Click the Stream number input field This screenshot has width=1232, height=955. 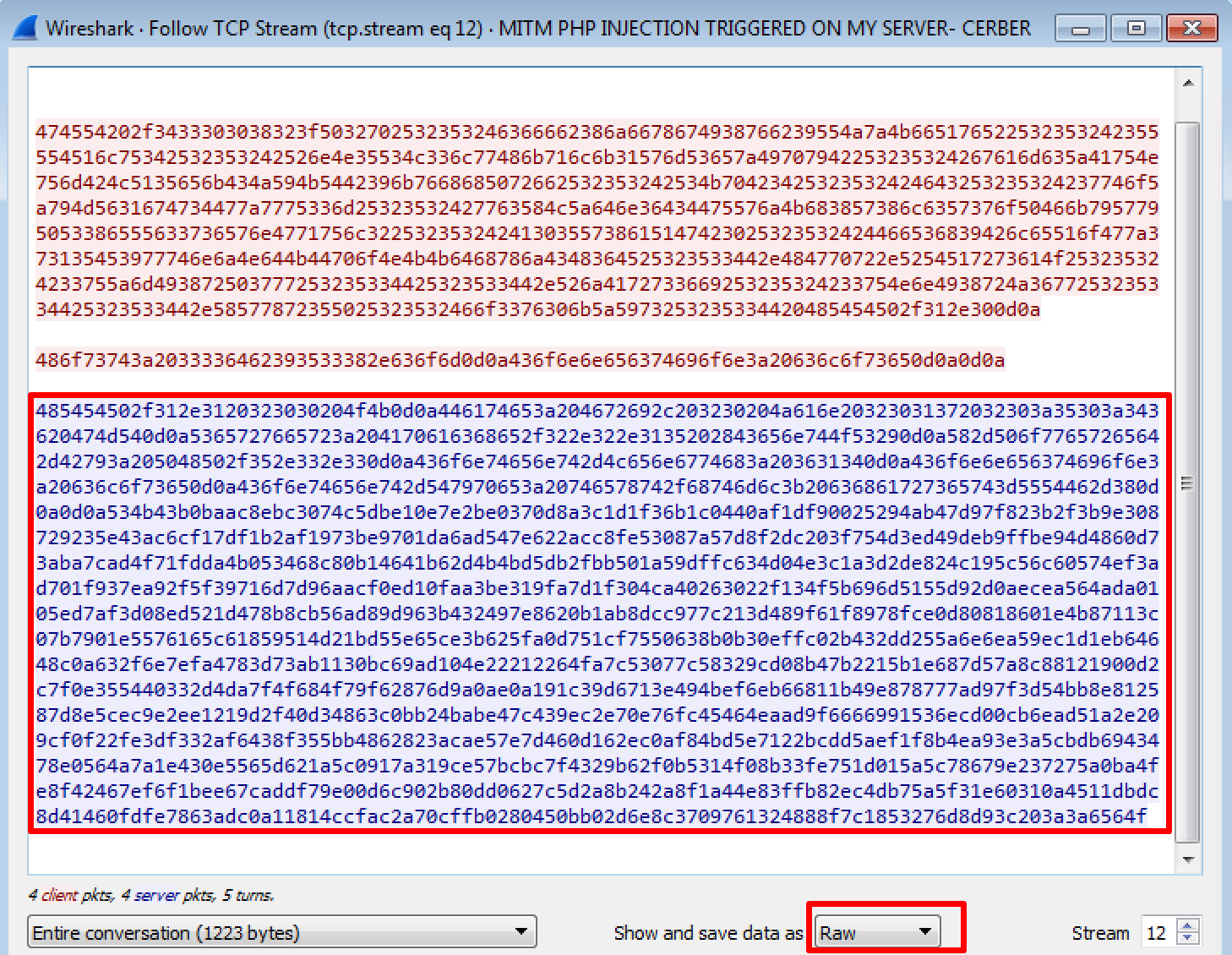coord(1158,932)
